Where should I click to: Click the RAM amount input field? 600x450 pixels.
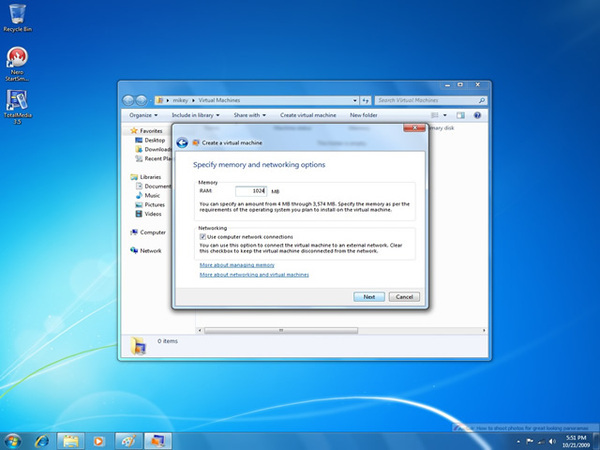point(251,191)
